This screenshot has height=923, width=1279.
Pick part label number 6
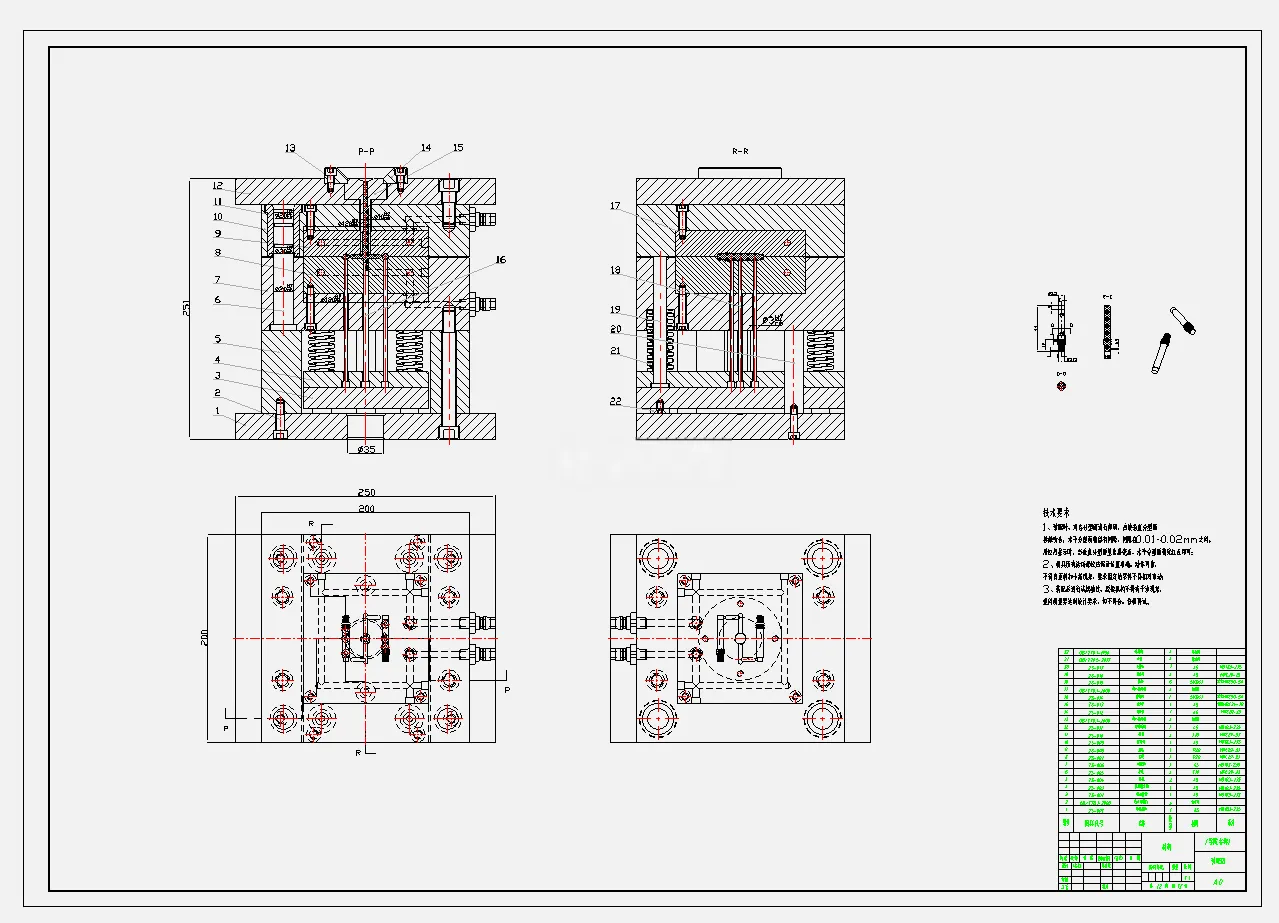click(x=216, y=299)
